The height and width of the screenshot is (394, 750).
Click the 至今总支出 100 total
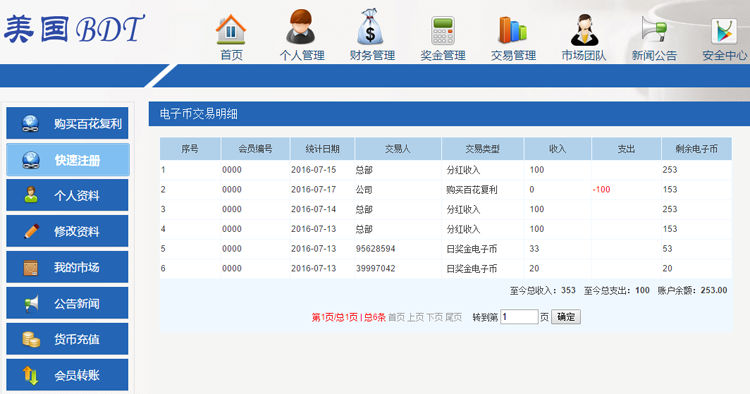pos(617,290)
